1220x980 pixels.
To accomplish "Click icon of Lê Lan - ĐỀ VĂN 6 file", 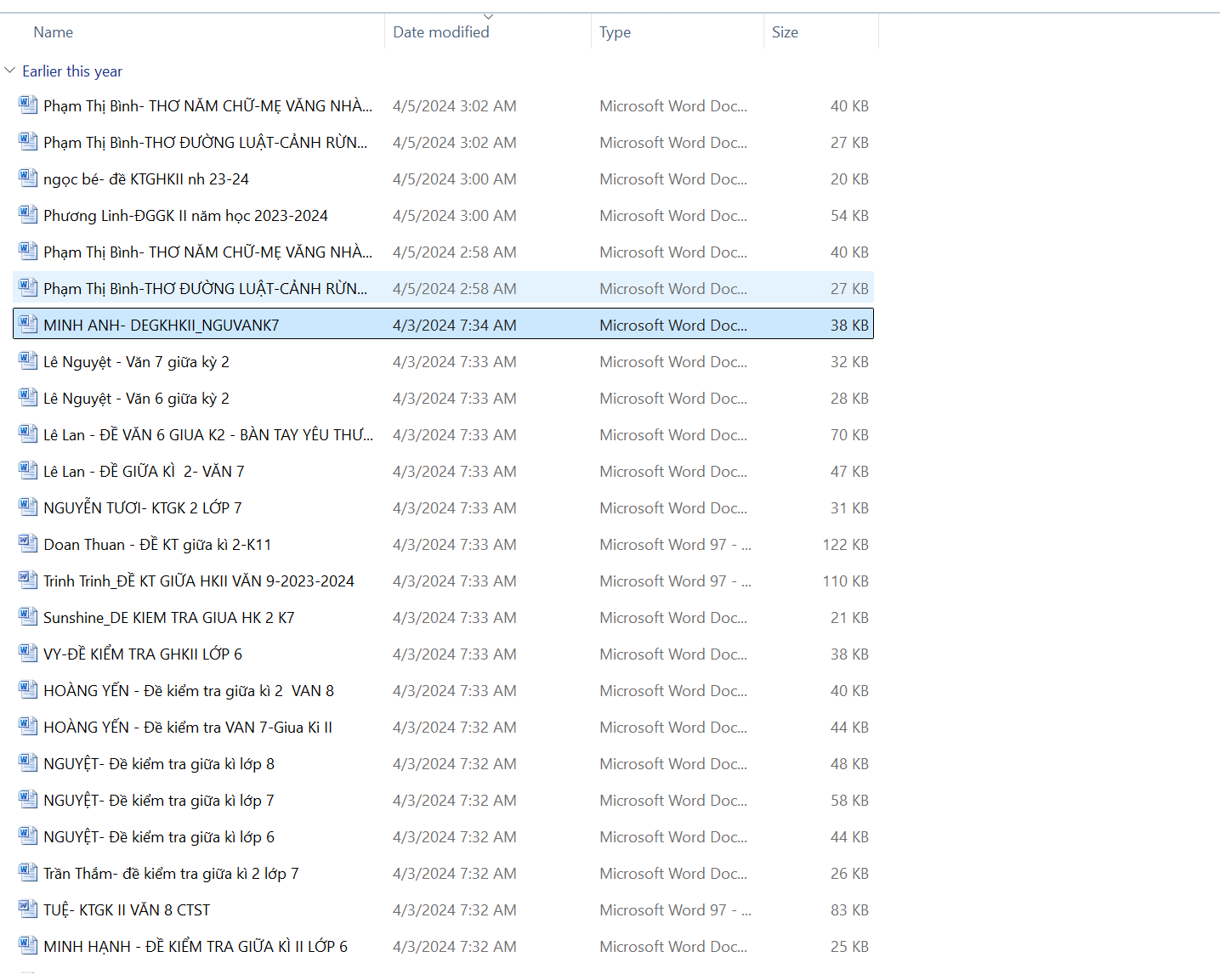I will pos(28,434).
